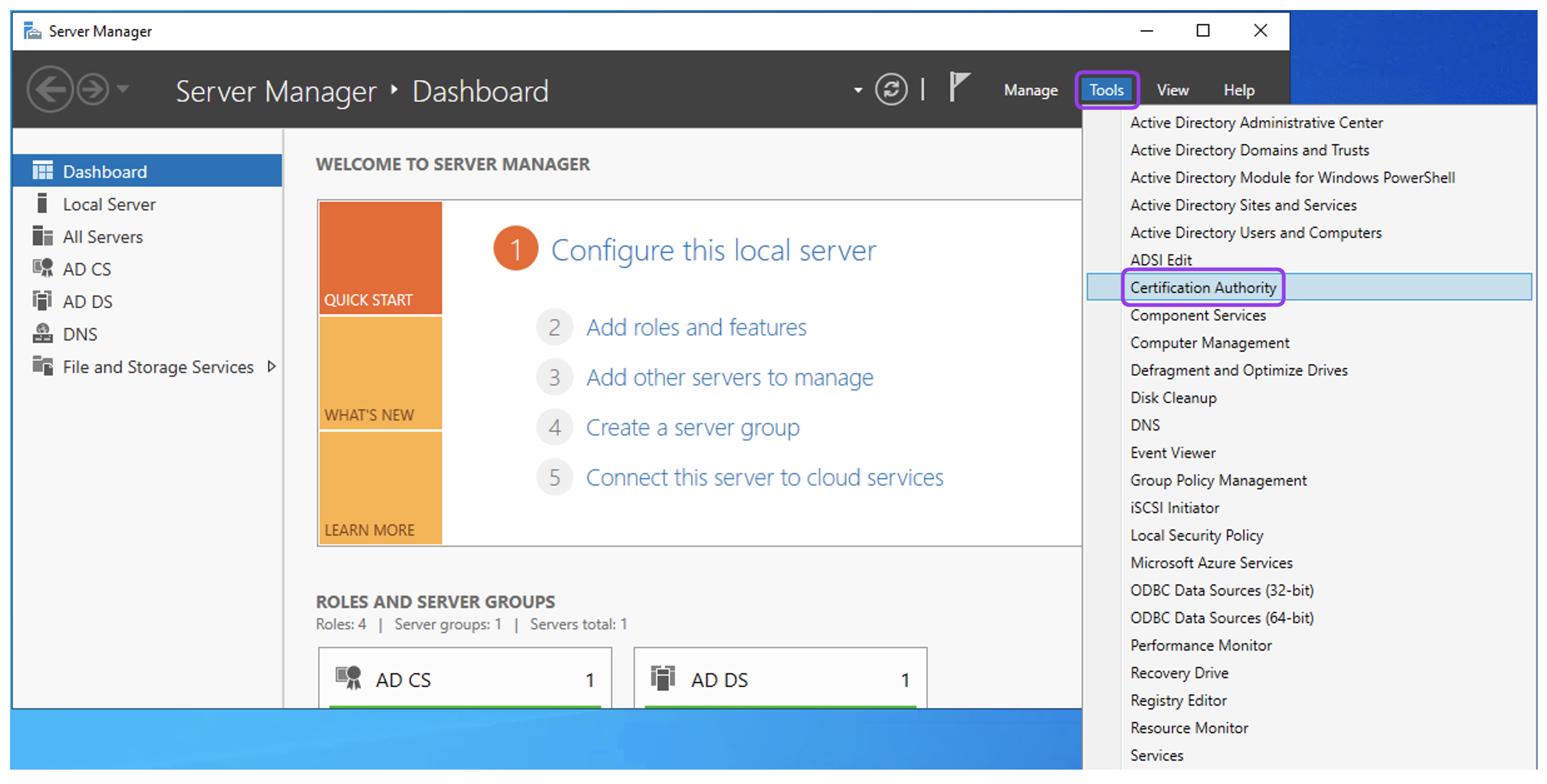Click the Local Server icon in sidebar

point(42,203)
